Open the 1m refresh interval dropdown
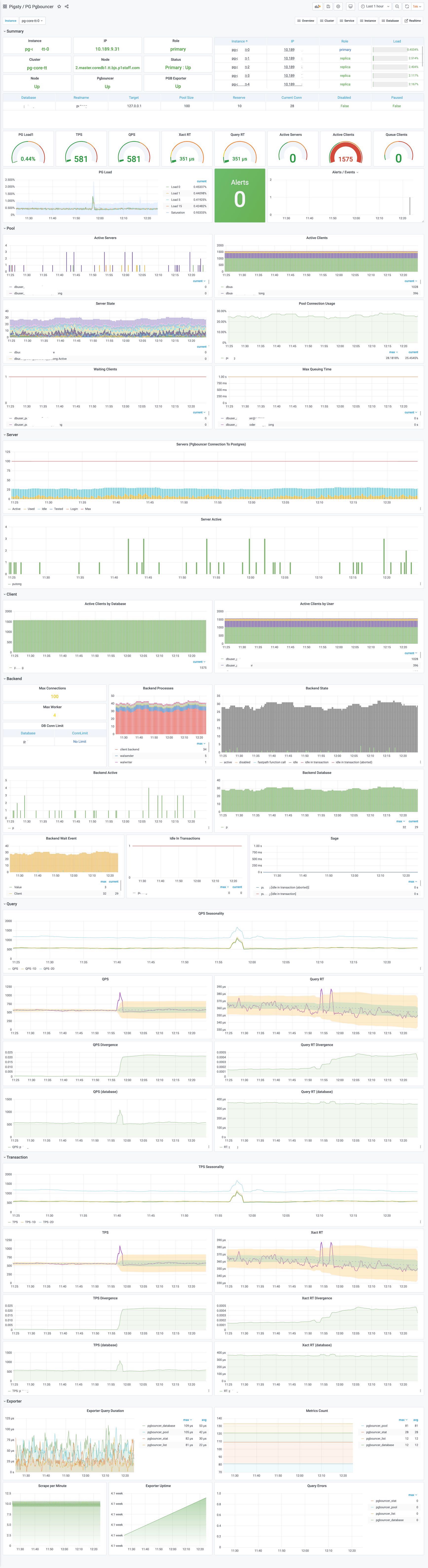The image size is (428, 1568). pos(417,6)
